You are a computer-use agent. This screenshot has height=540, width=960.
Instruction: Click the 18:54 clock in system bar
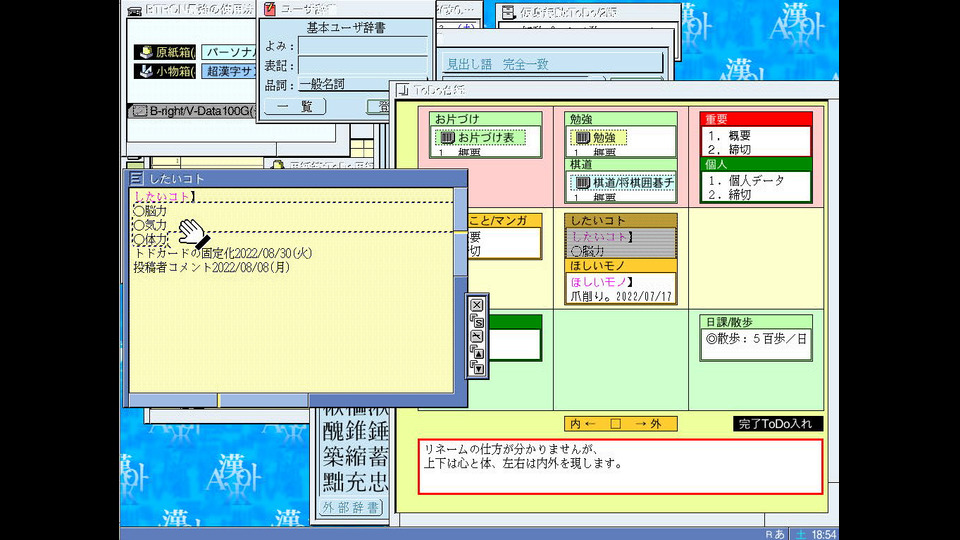(x=823, y=534)
